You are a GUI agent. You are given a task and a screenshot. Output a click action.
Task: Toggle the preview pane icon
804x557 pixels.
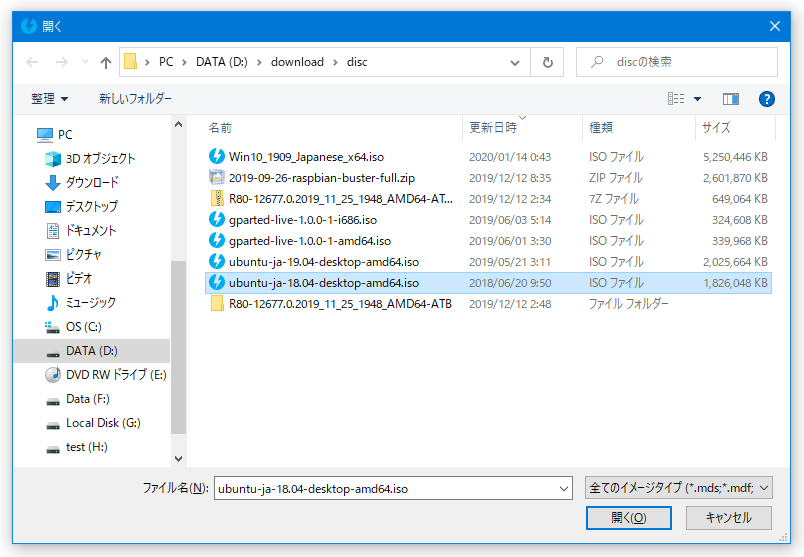click(x=731, y=98)
